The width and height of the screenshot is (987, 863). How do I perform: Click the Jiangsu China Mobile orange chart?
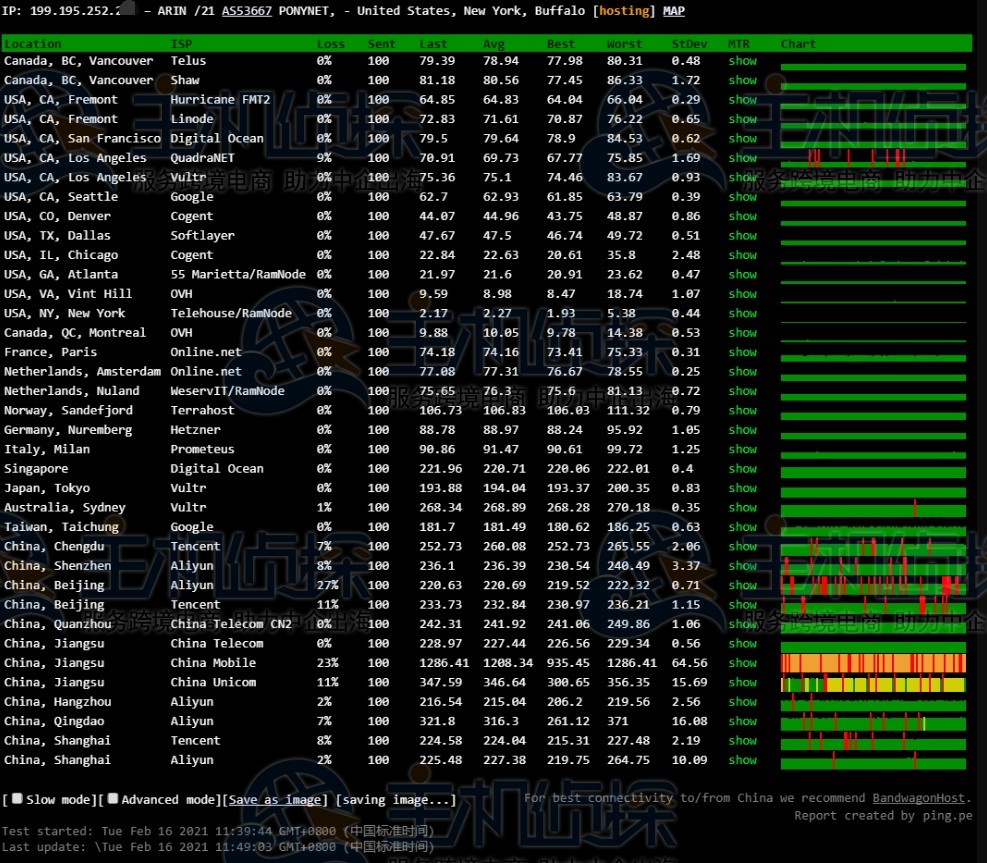(x=873, y=663)
